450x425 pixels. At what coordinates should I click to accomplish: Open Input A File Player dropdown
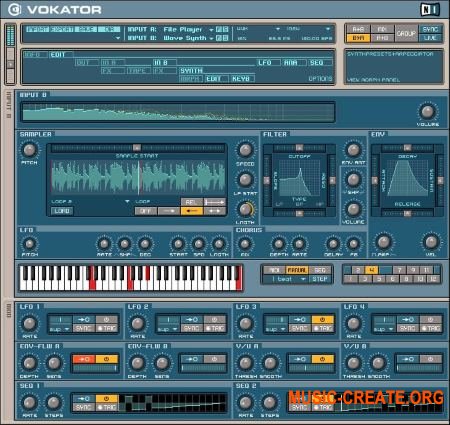[x=211, y=30]
